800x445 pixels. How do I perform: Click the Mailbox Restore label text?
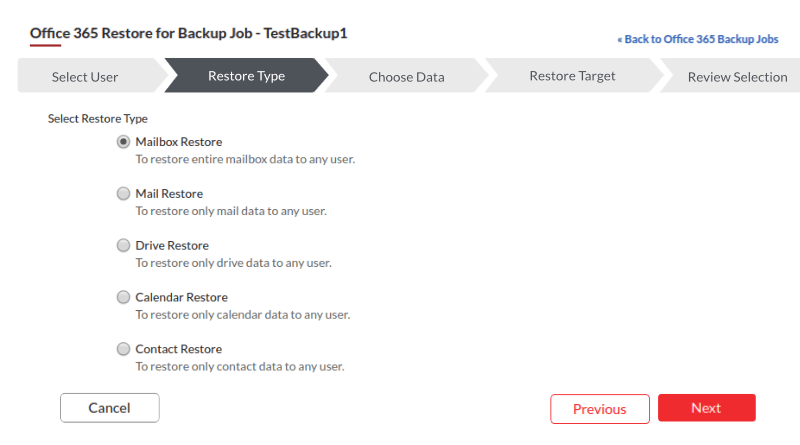[178, 142]
